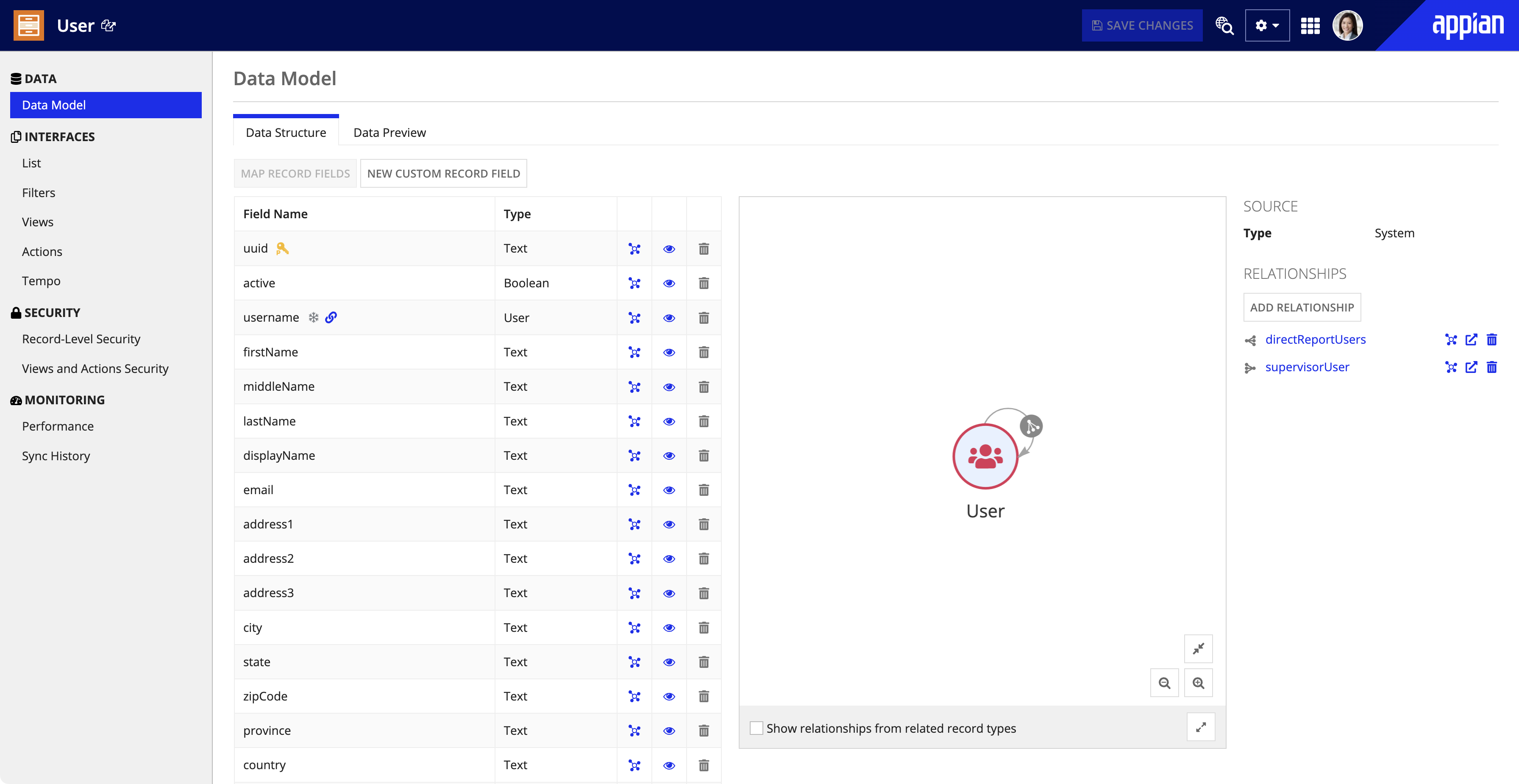Click the sync/crosshair icon for email field

pyautogui.click(x=634, y=489)
